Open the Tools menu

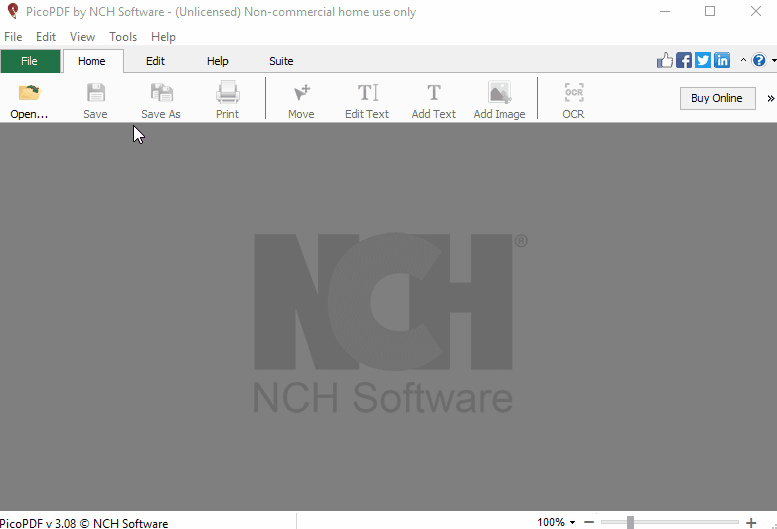123,37
